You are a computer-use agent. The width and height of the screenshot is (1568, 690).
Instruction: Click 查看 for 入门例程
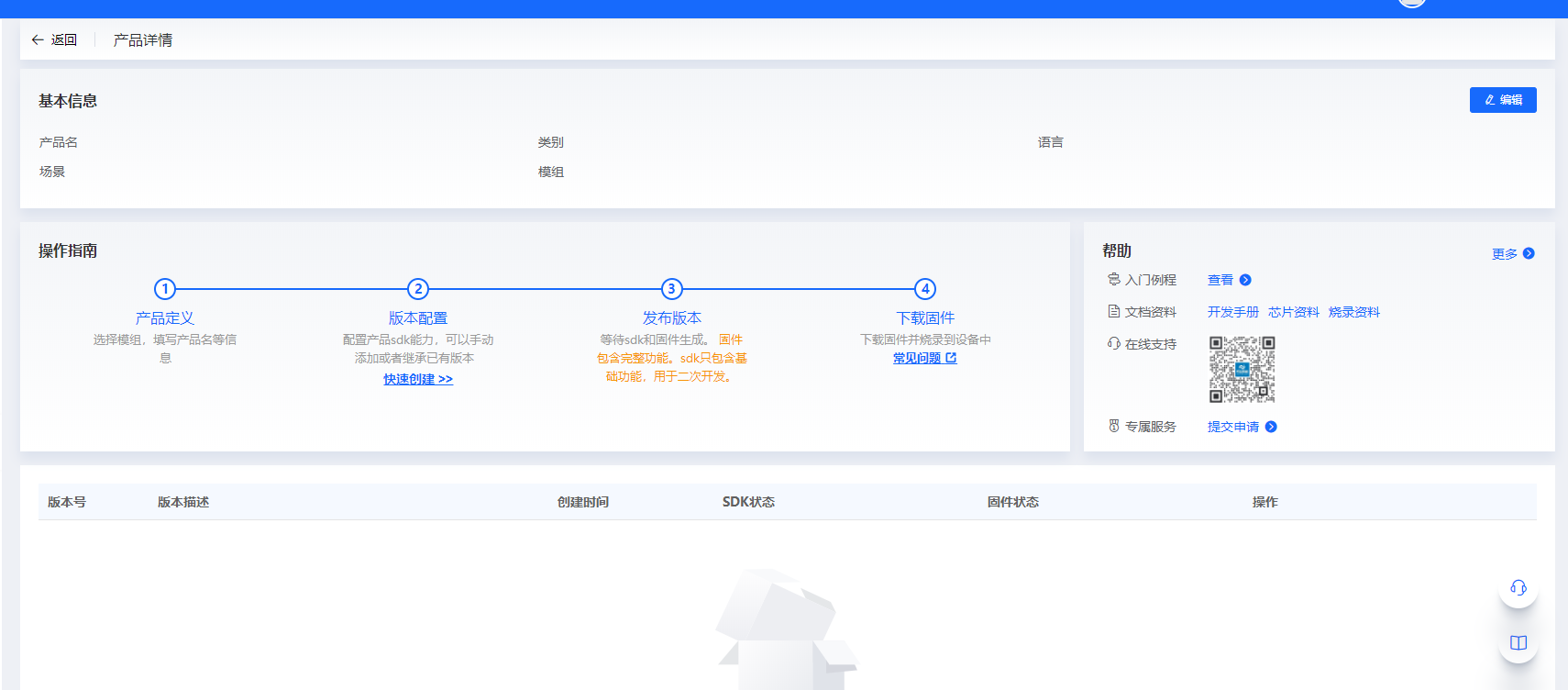pyautogui.click(x=1220, y=280)
